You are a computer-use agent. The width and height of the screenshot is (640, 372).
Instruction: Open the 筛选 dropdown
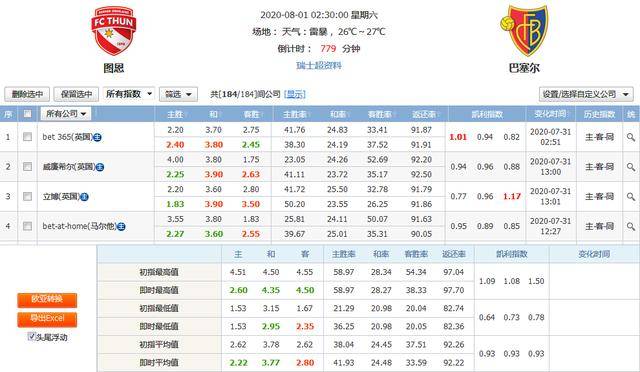[x=178, y=94]
